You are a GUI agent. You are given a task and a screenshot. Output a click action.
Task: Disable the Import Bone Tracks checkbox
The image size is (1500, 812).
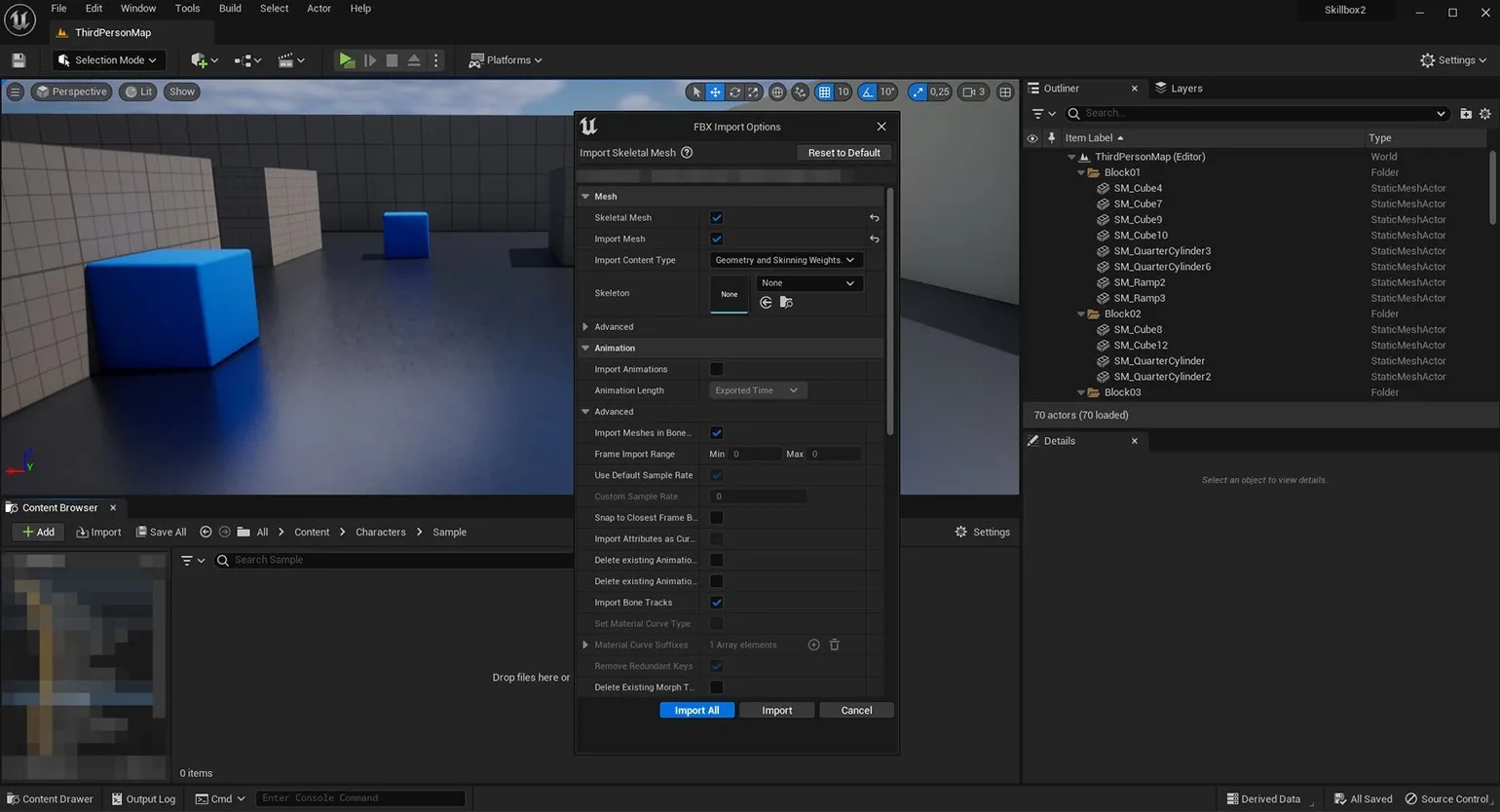717,603
